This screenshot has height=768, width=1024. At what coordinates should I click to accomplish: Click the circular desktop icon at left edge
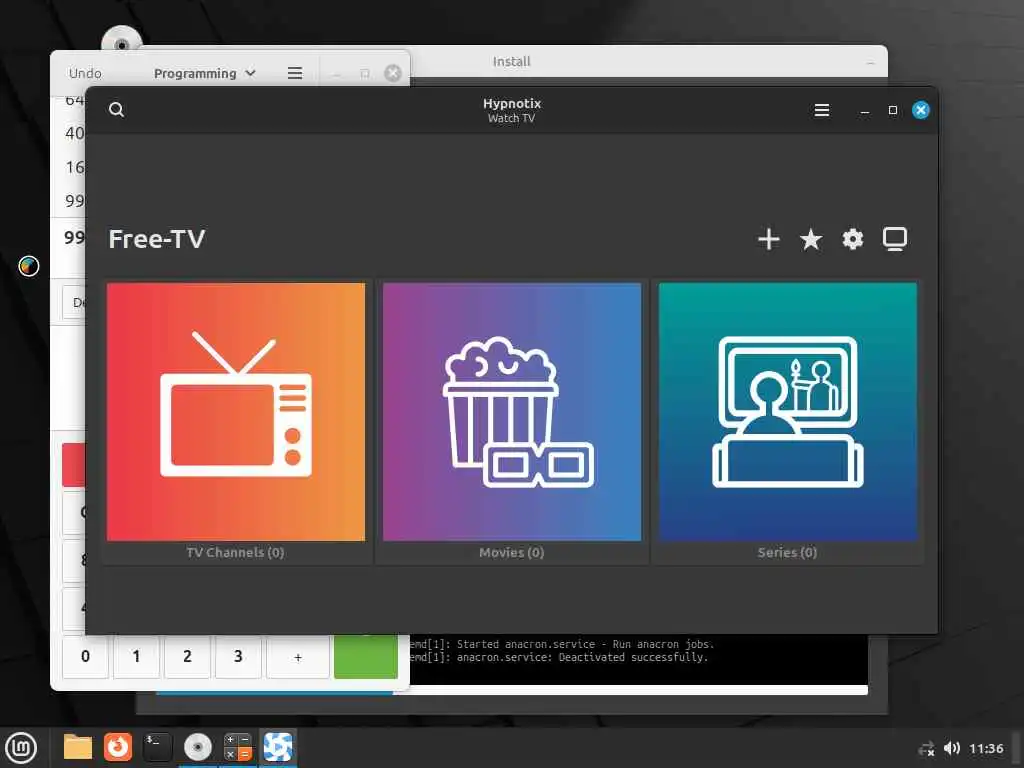click(x=29, y=266)
